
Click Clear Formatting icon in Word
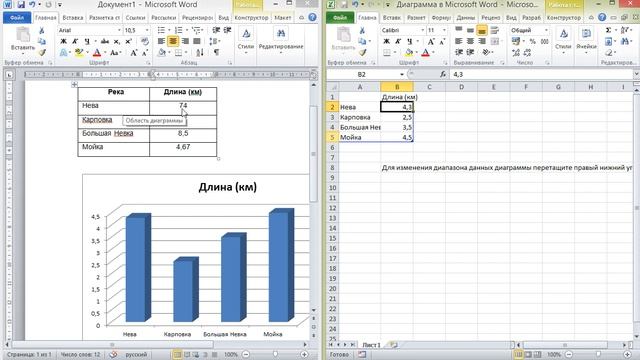(x=144, y=41)
